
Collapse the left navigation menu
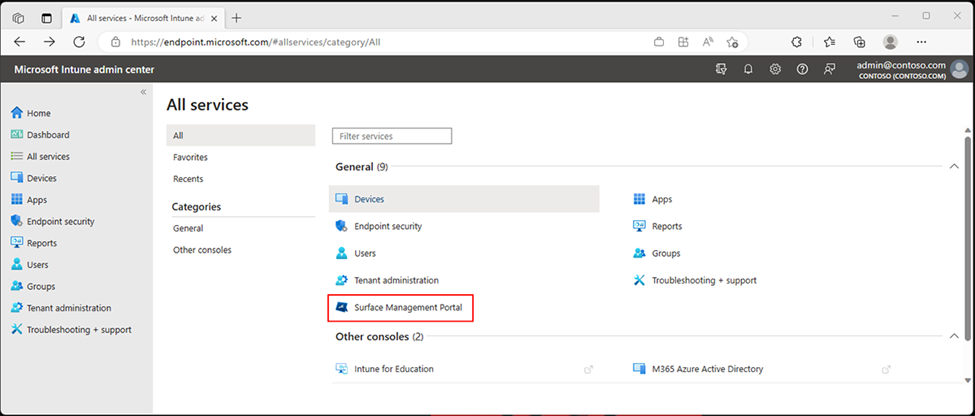click(143, 92)
